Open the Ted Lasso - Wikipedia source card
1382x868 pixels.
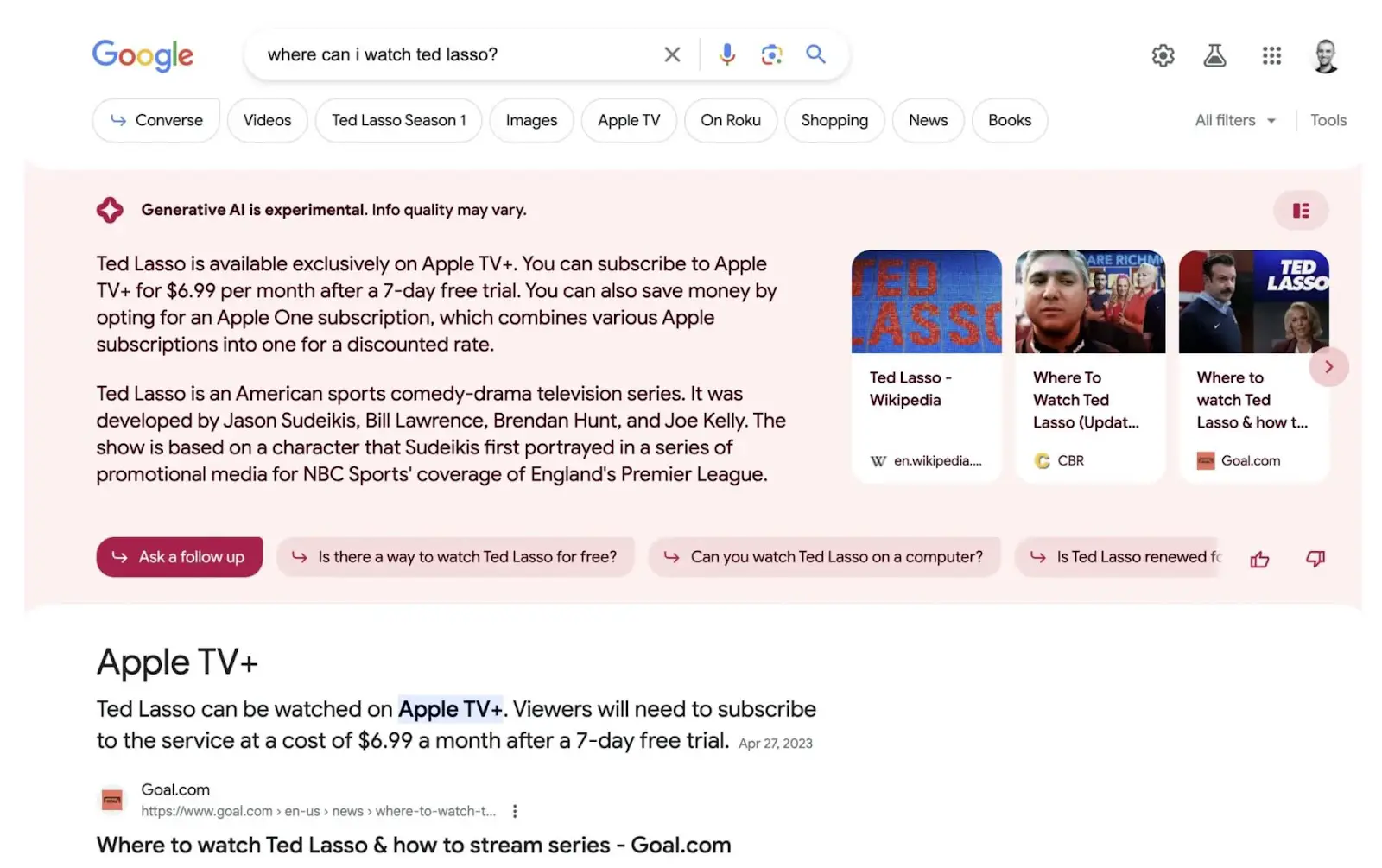[x=926, y=366]
